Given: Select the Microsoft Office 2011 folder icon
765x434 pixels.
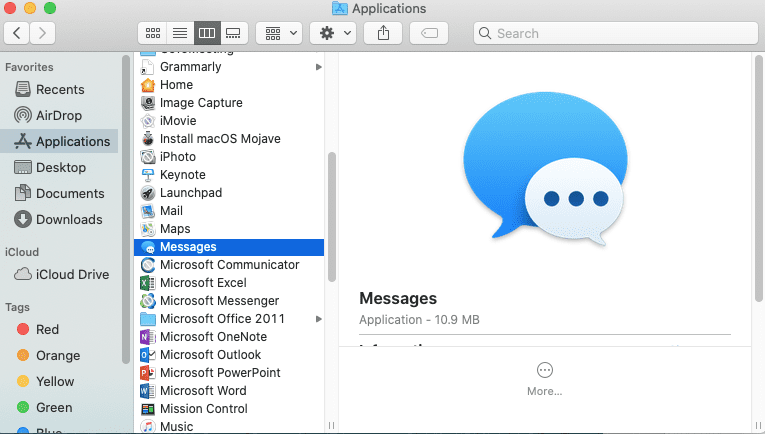Looking at the screenshot, I should click(148, 319).
